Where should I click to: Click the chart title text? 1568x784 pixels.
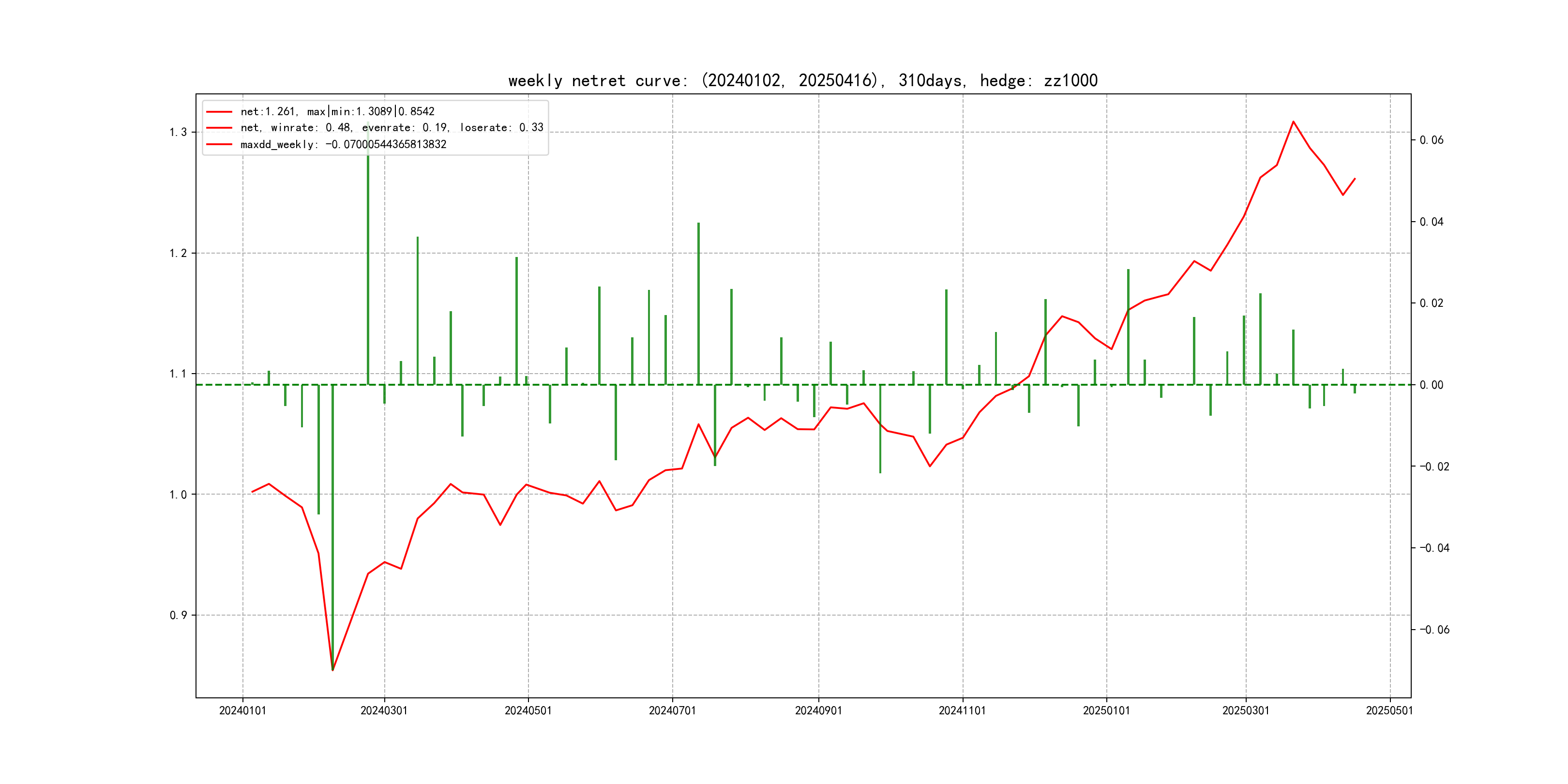[802, 81]
